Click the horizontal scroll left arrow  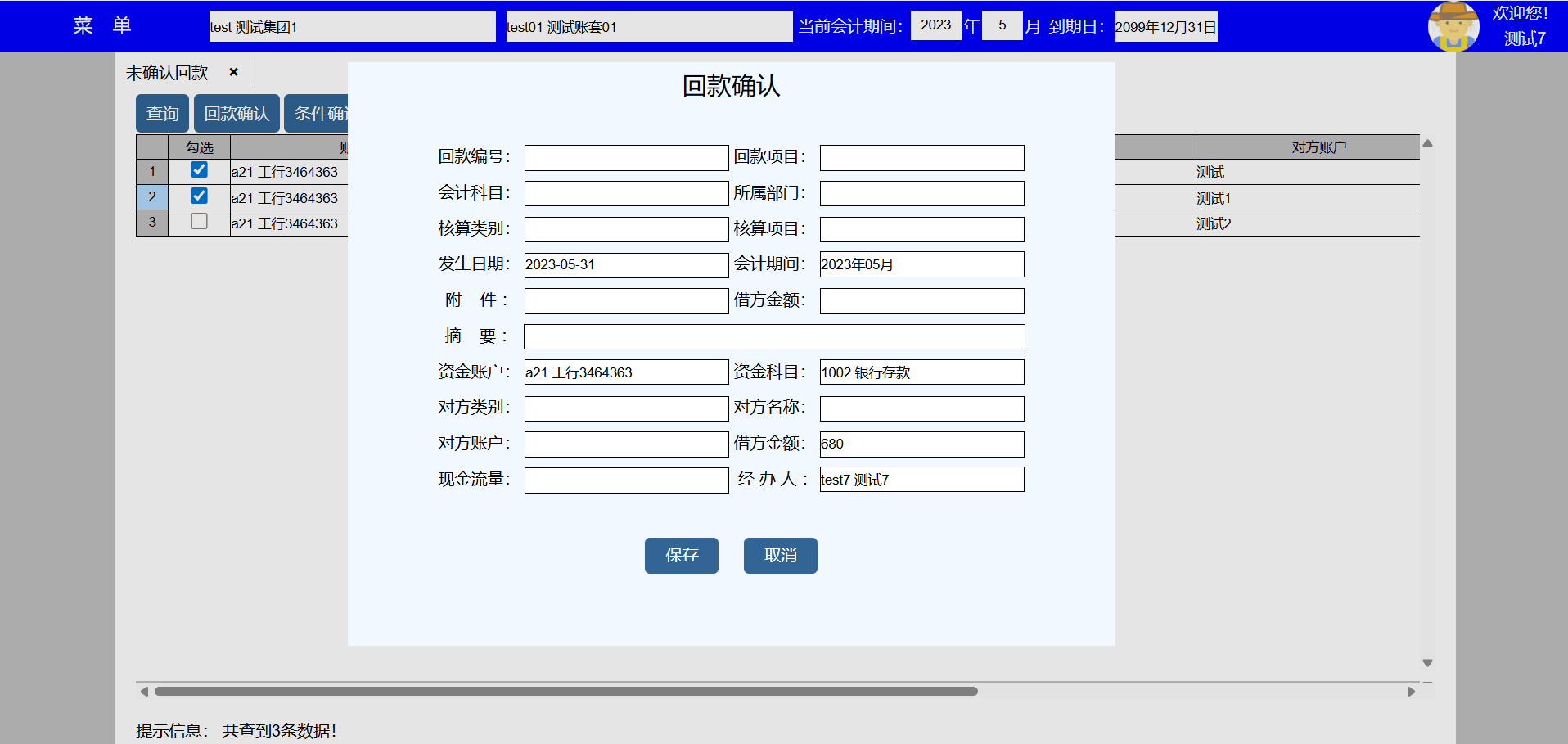click(x=144, y=692)
